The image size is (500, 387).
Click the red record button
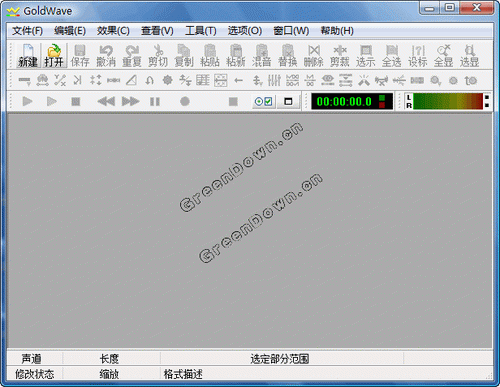point(185,101)
